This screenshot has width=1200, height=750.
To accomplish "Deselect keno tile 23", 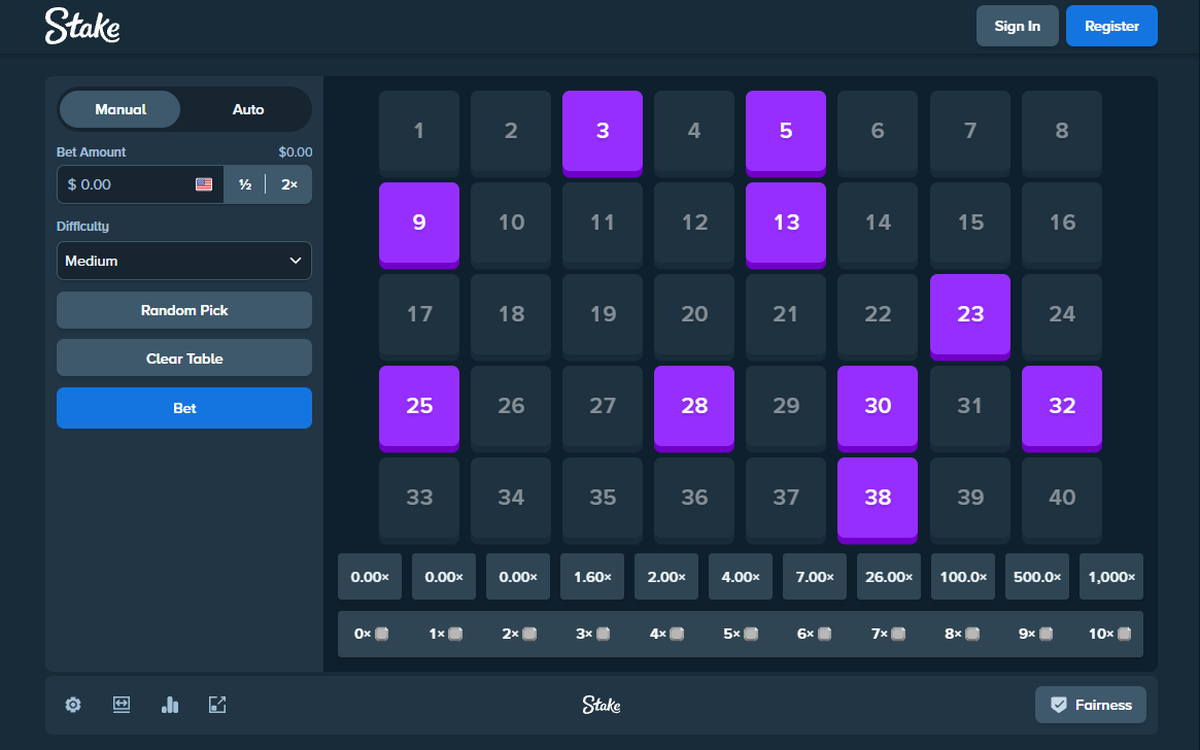I will (x=970, y=317).
